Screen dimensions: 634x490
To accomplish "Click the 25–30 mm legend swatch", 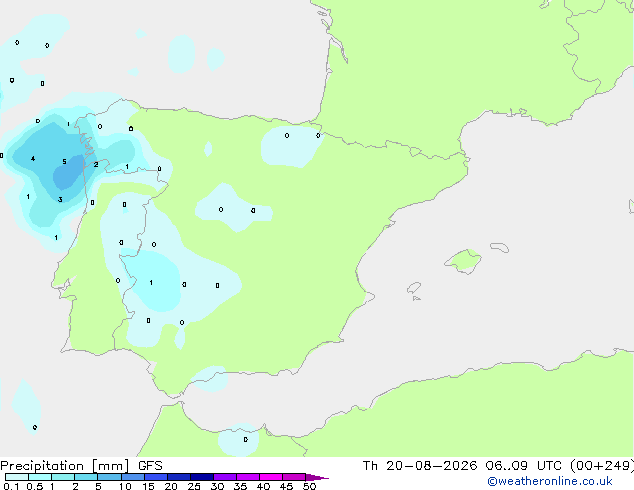I will point(201,477).
